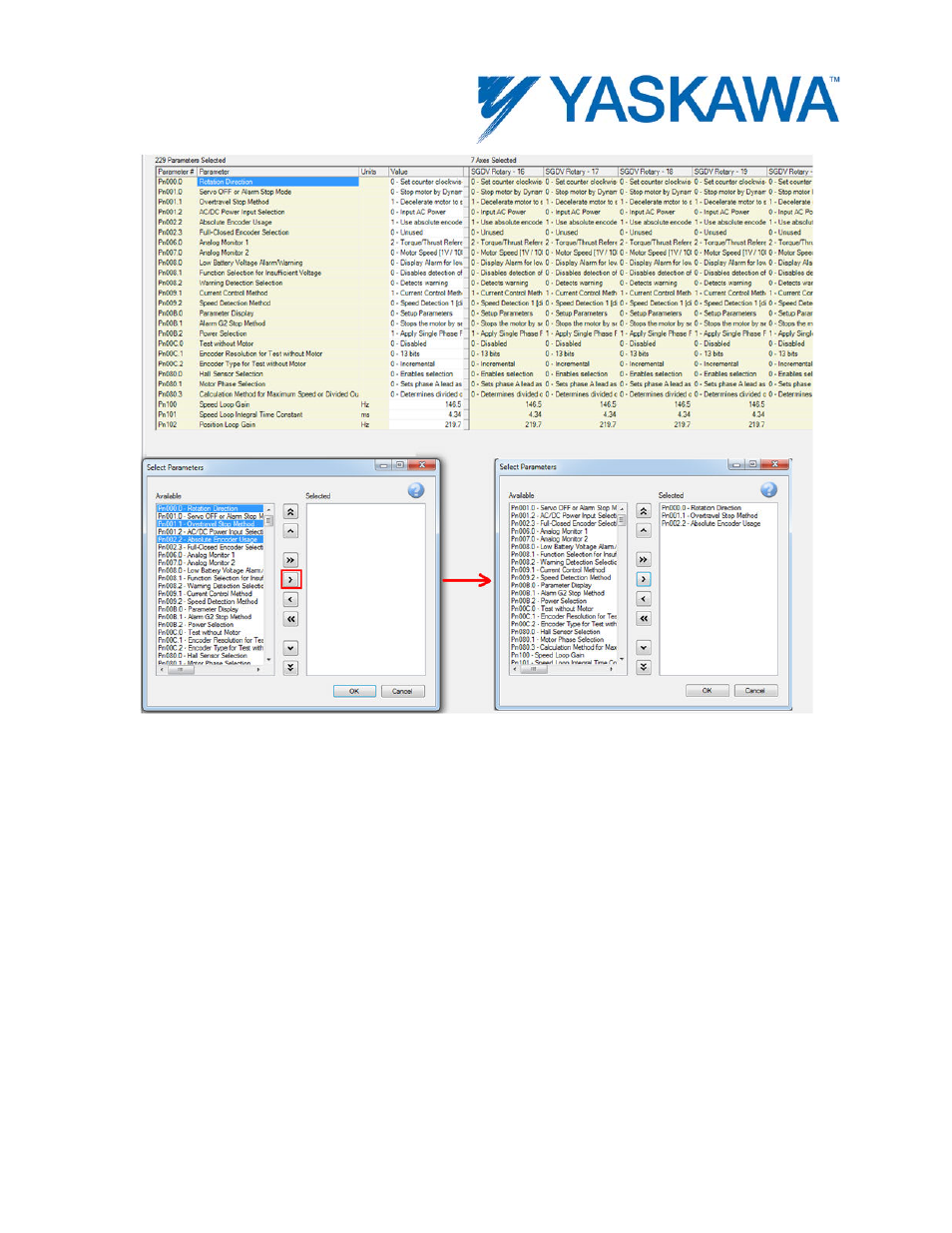
Task: Click OK in dialog with empty Selected list
Action: 354,691
